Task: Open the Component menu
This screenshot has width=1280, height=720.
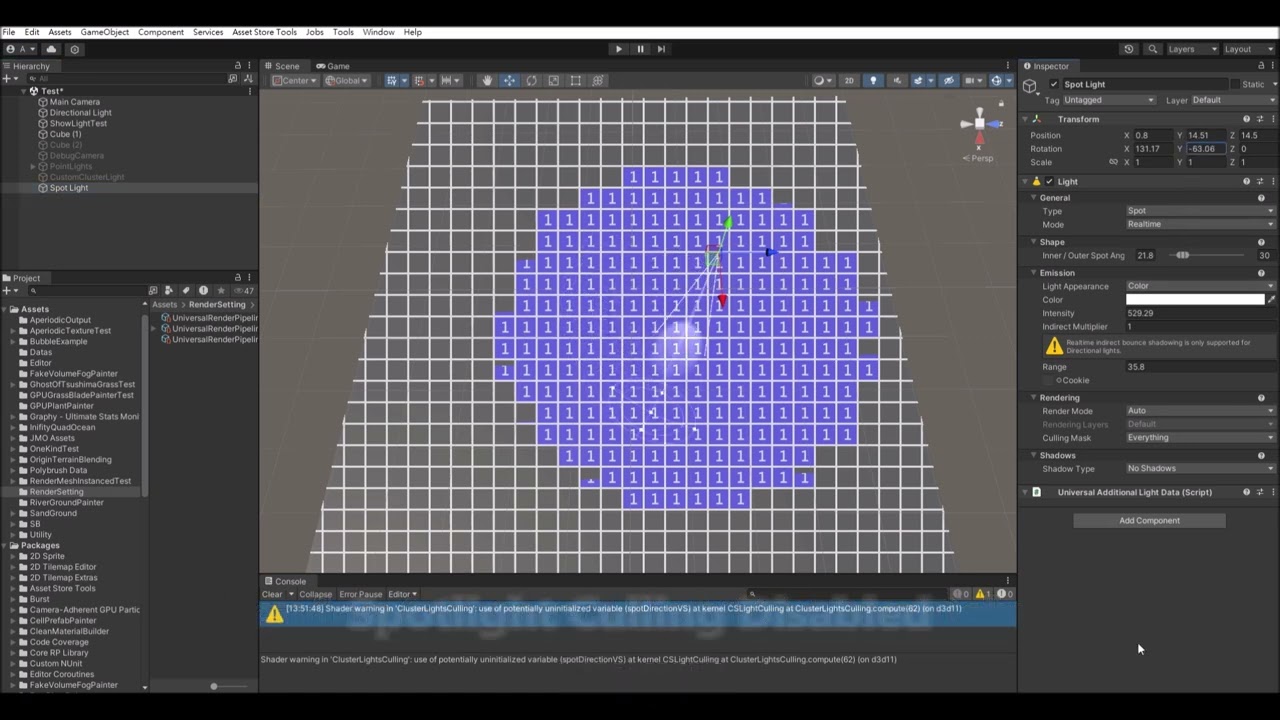Action: [160, 32]
